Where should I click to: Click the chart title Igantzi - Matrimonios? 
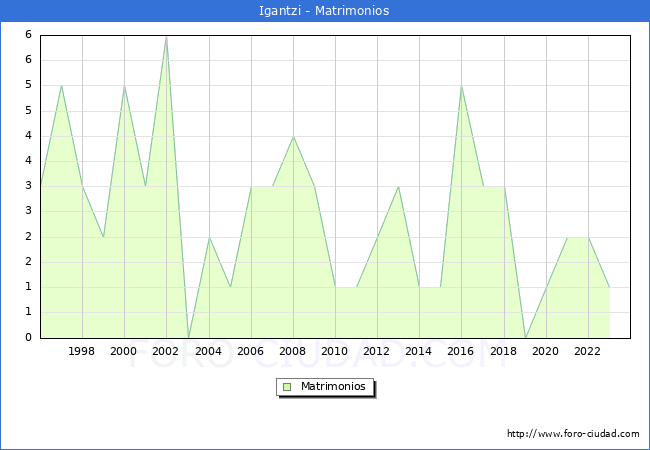(x=325, y=11)
